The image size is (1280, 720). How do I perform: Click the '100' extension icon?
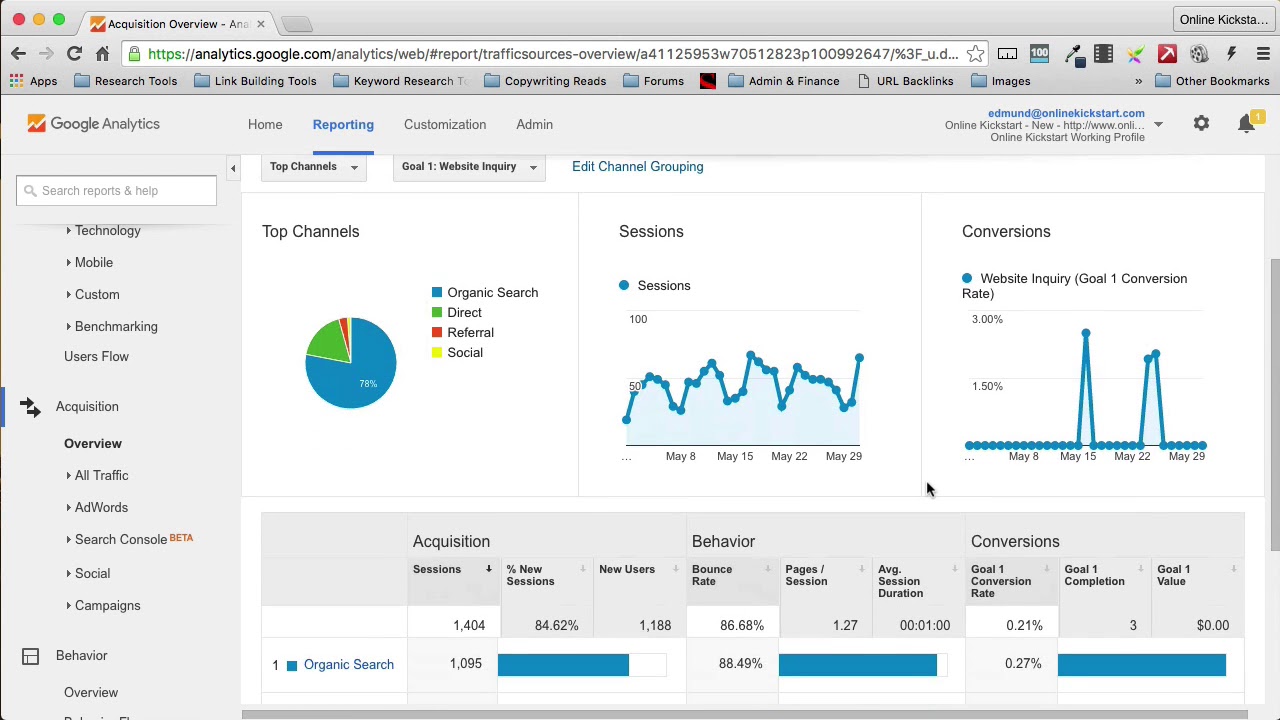coord(1039,54)
